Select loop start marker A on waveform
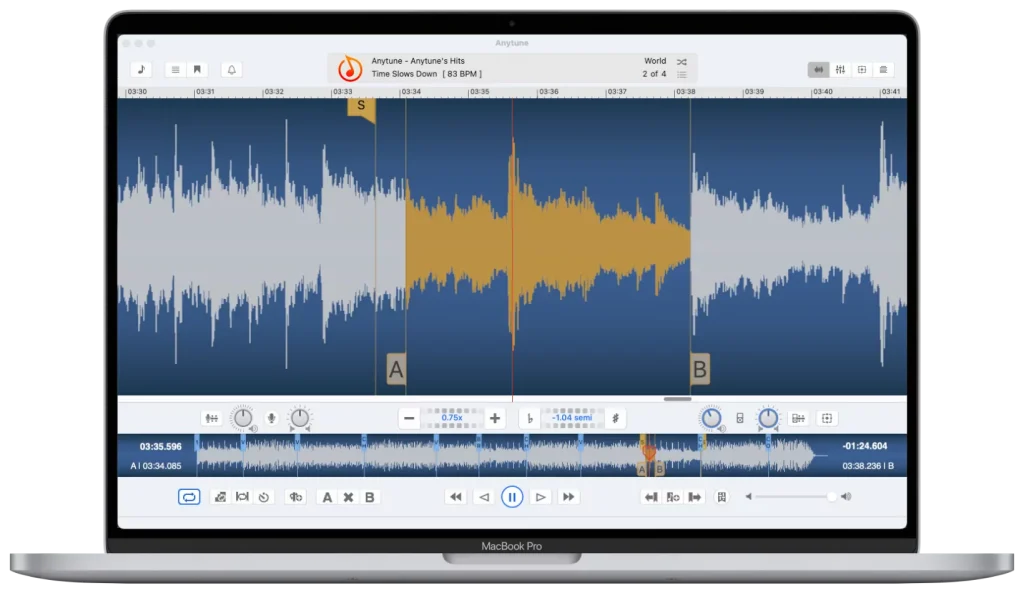This screenshot has height=593, width=1024. 396,370
